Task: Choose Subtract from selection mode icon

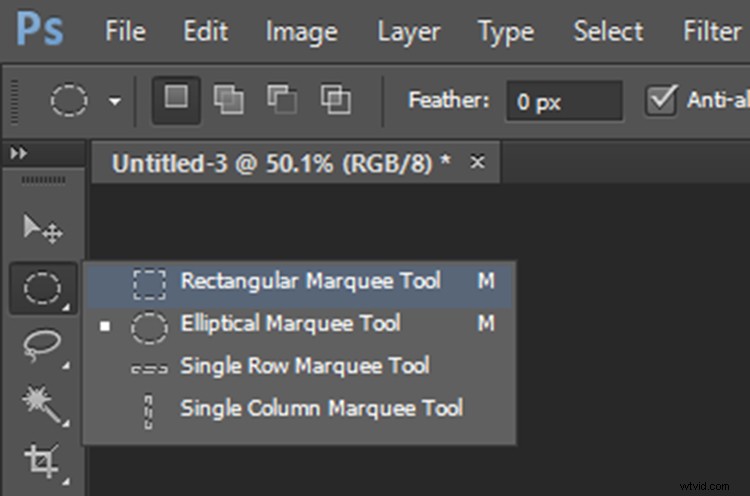Action: (282, 99)
